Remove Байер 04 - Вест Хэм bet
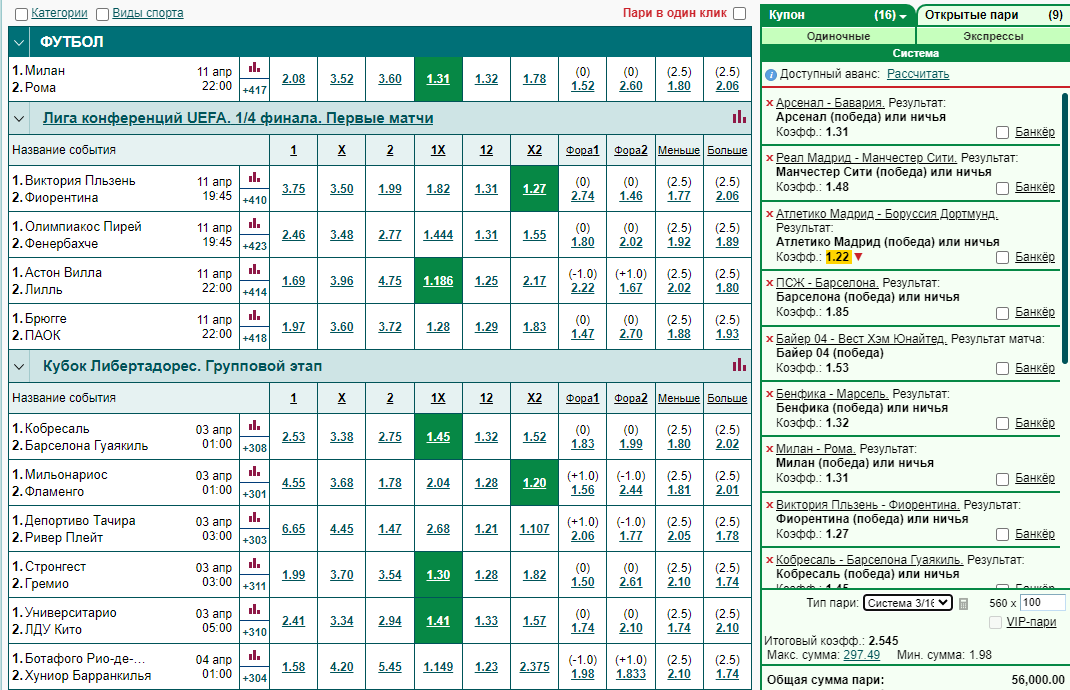 point(770,339)
